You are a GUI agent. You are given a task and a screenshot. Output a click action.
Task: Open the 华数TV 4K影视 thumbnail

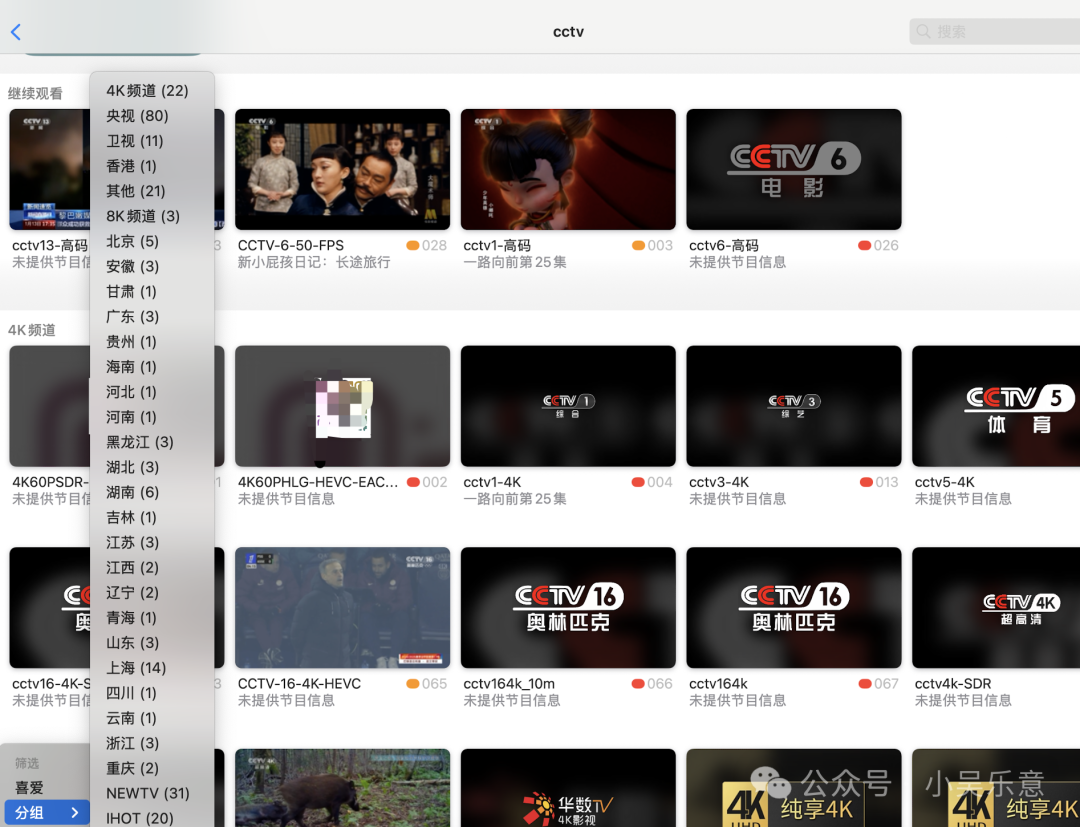click(568, 788)
